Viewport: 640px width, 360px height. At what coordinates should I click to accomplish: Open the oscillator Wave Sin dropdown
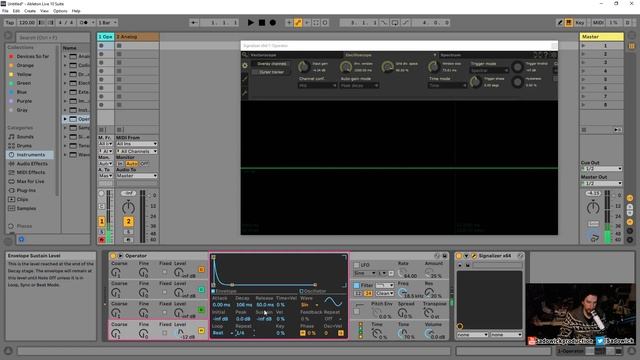(309, 305)
